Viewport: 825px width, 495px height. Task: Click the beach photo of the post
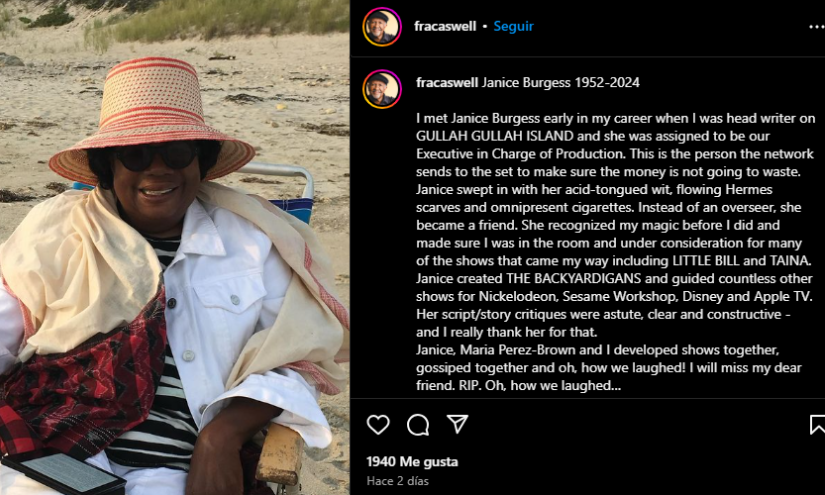point(174,247)
